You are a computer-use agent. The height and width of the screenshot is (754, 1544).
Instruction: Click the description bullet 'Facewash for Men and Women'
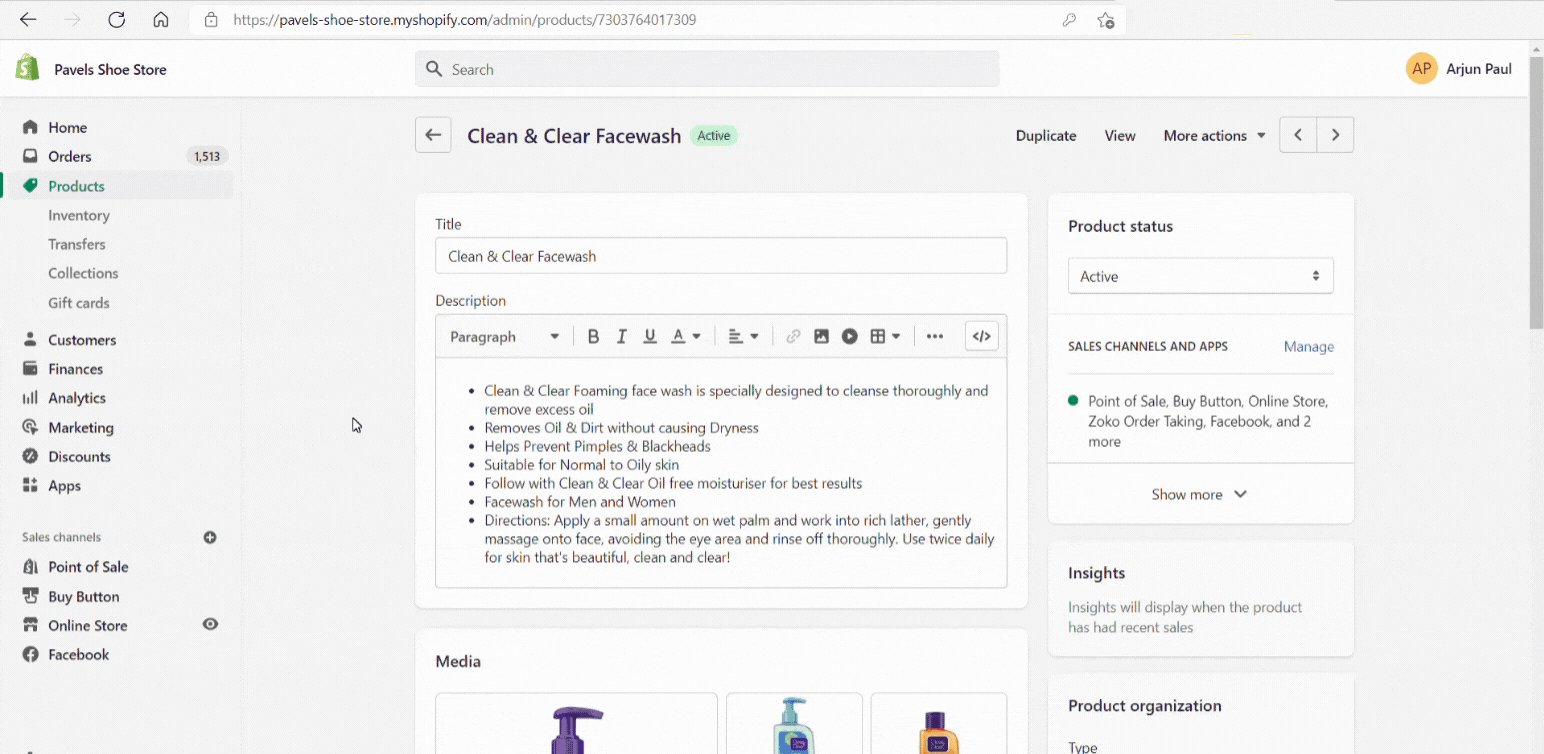(x=580, y=502)
